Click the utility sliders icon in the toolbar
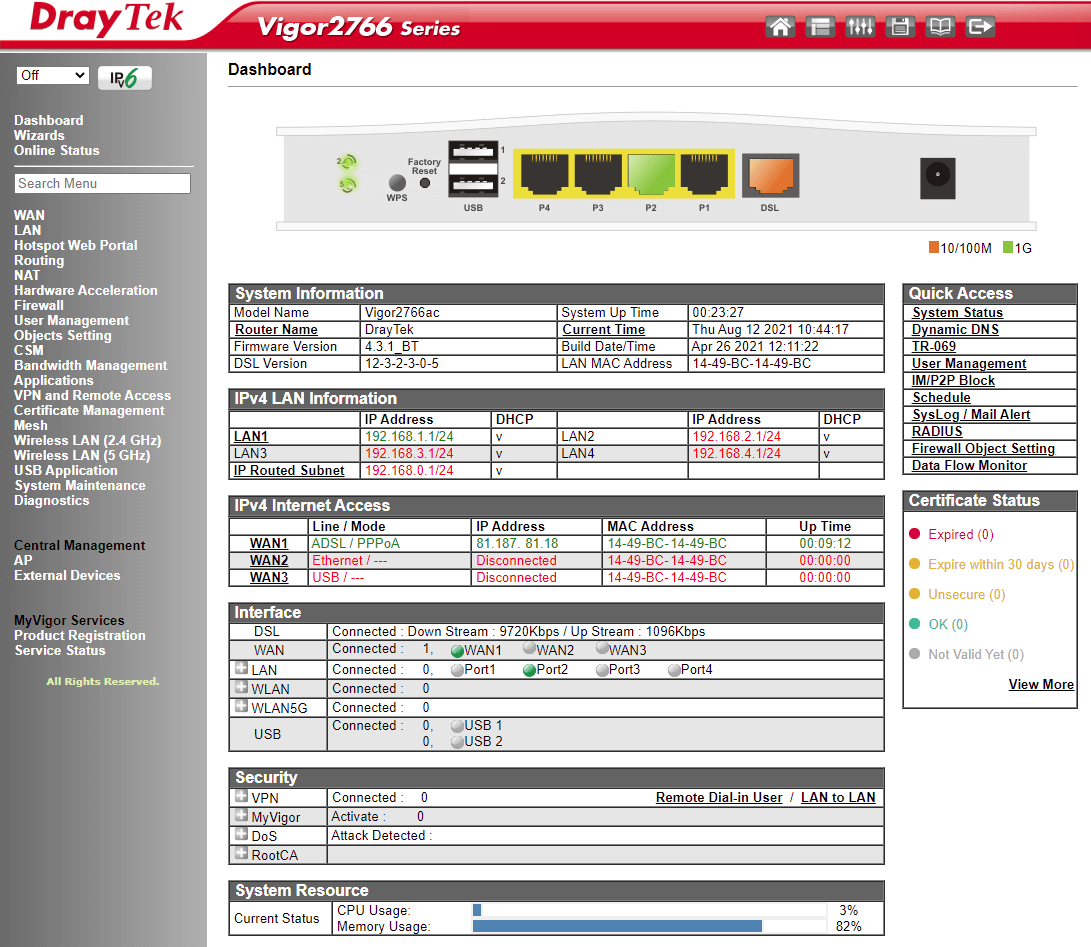 click(x=860, y=27)
